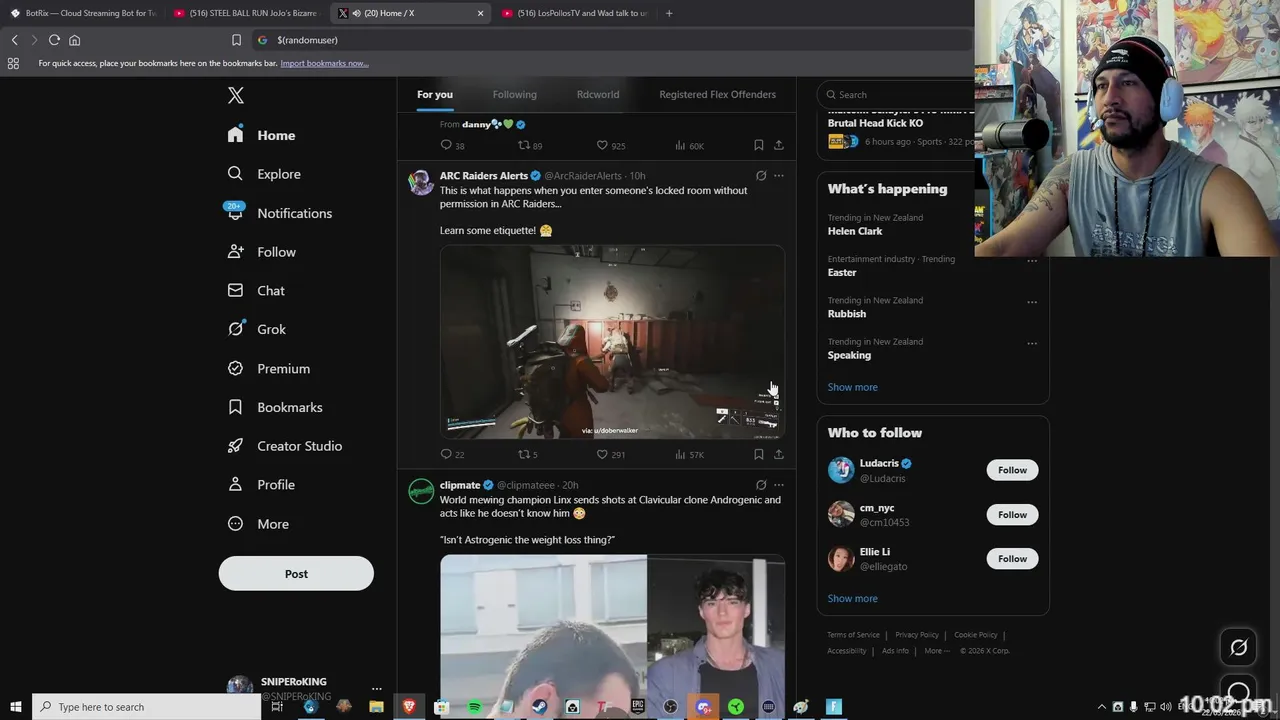The width and height of the screenshot is (1280, 720).
Task: Open the Brave browser taskbar icon
Action: 409,707
